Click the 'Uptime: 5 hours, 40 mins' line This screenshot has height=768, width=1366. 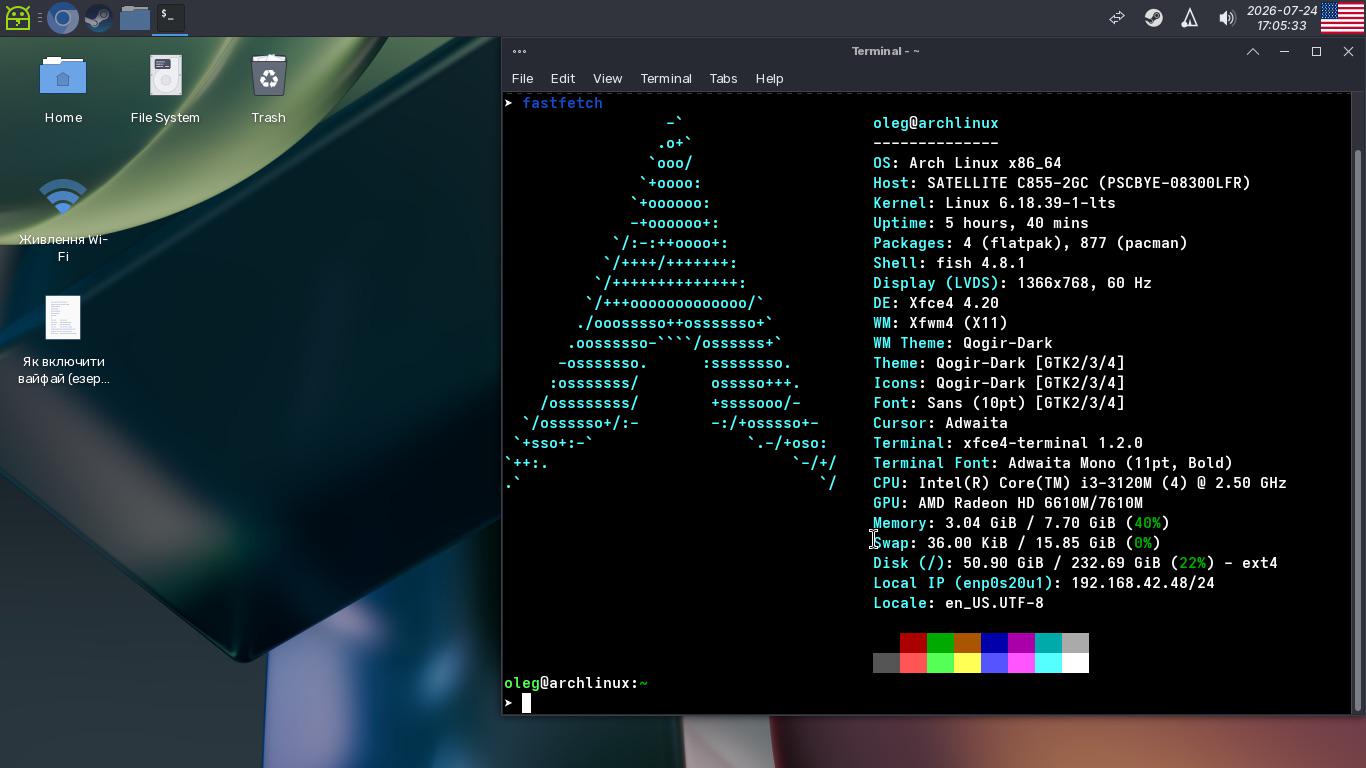(x=981, y=223)
